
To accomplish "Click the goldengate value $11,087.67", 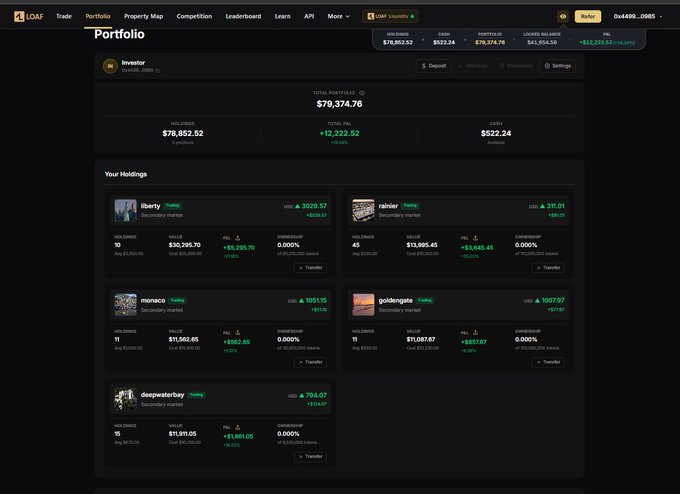I will [x=421, y=340].
